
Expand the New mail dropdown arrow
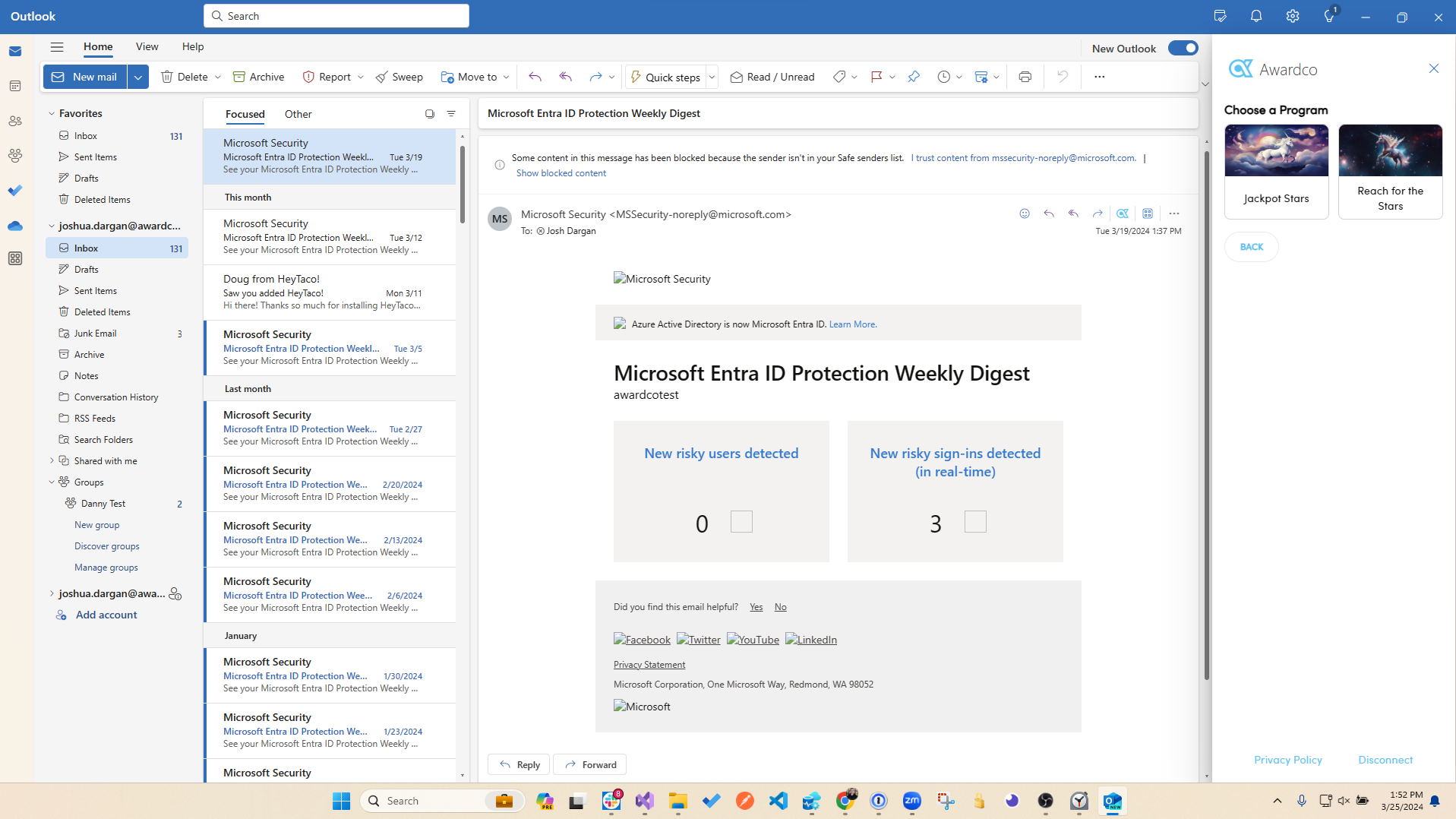click(x=138, y=77)
